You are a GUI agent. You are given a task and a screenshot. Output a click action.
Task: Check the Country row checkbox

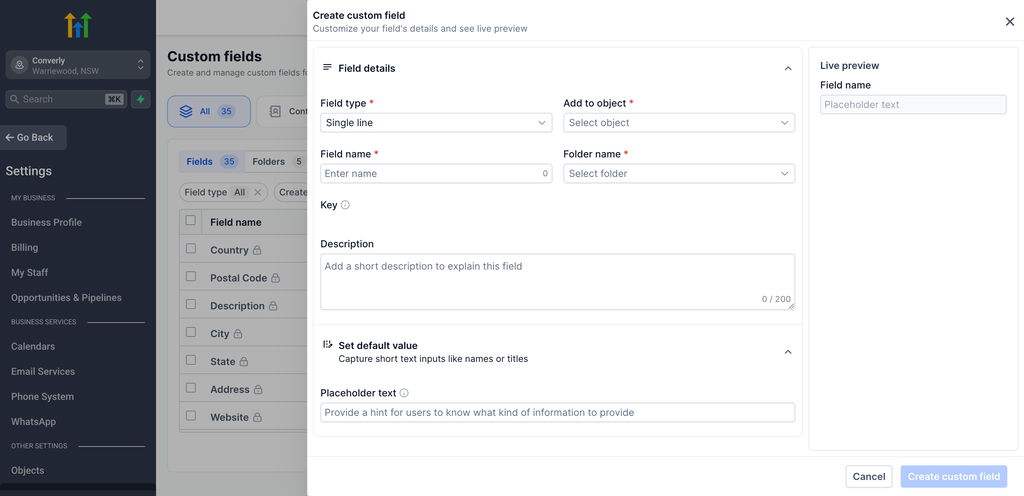[x=191, y=249]
